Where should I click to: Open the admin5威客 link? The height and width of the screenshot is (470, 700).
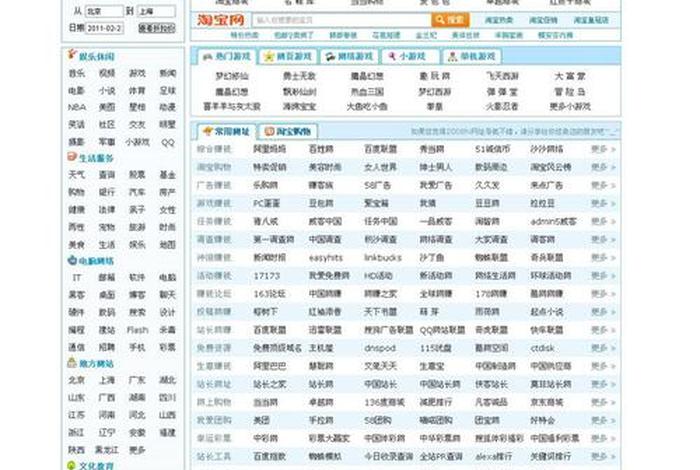[x=554, y=221]
